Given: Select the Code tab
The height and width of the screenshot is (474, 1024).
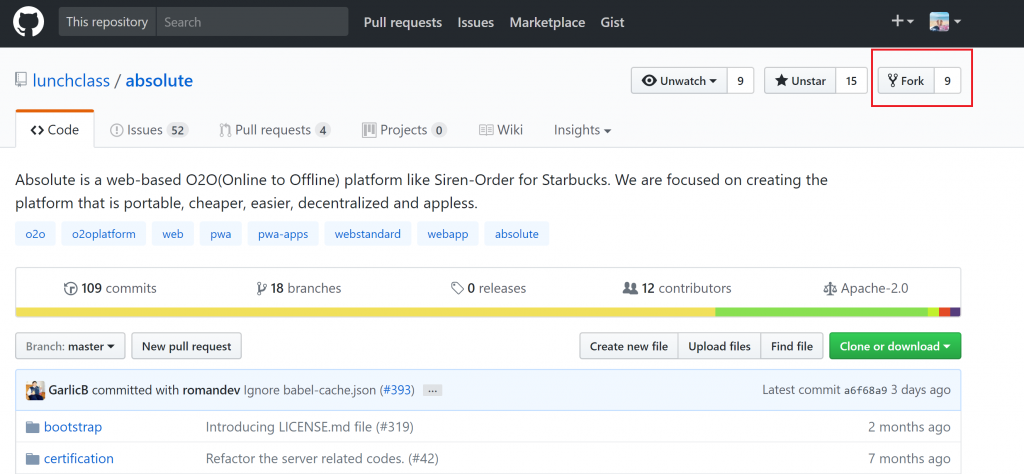Looking at the screenshot, I should pyautogui.click(x=55, y=130).
